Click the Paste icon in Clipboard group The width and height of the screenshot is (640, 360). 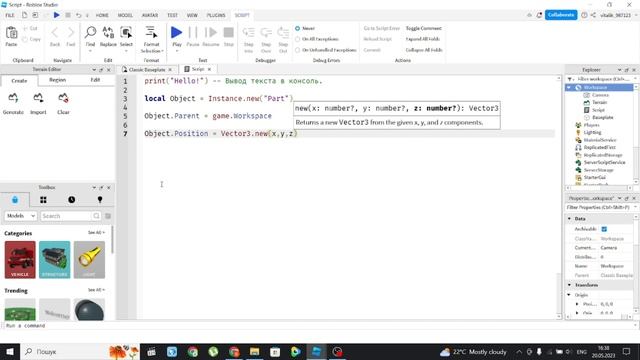tap(11, 33)
